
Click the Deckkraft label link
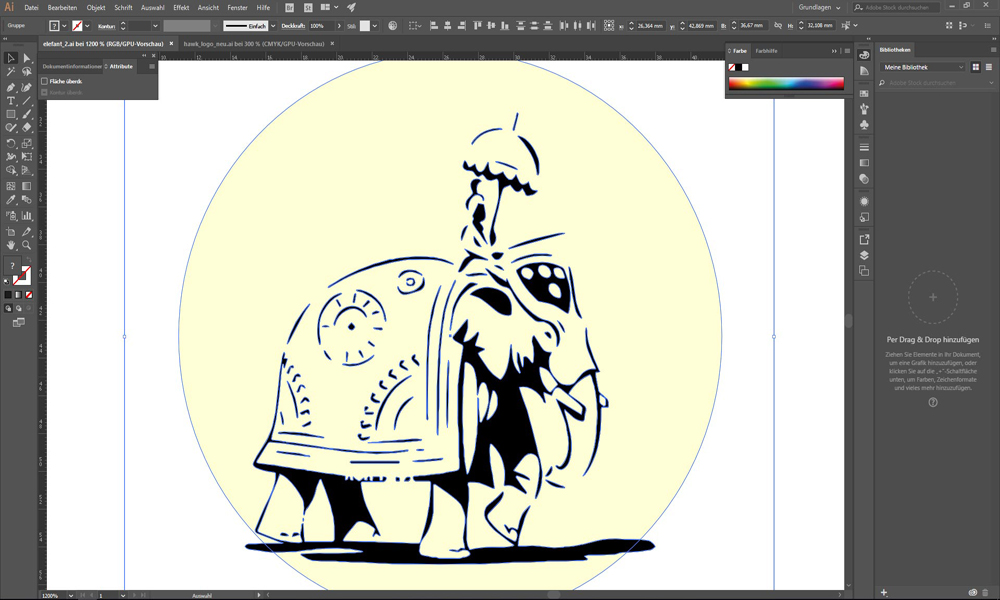[x=292, y=26]
